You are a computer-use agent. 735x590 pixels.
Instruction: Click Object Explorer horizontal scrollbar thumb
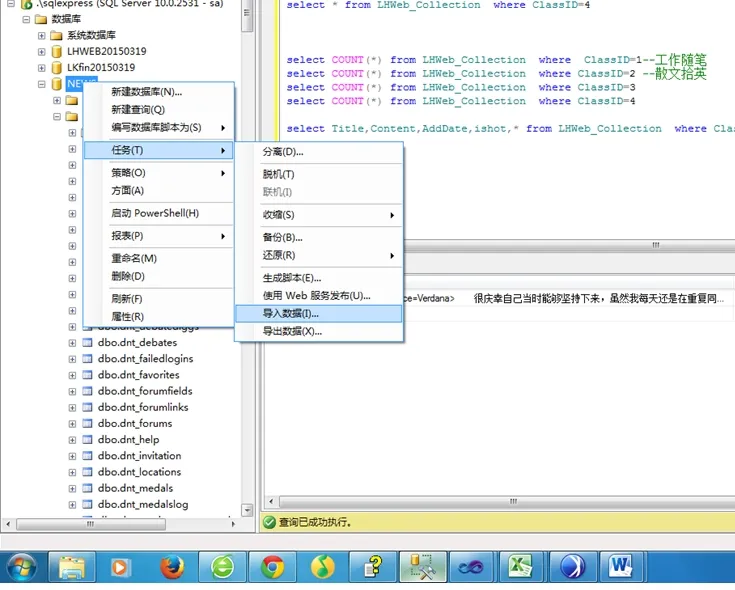[x=91, y=524]
